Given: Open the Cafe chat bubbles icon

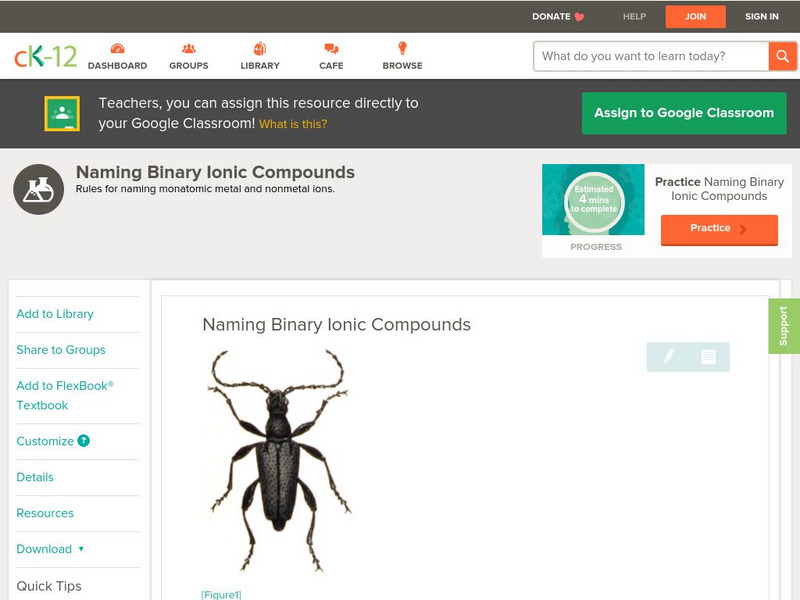Looking at the screenshot, I should coord(331,48).
